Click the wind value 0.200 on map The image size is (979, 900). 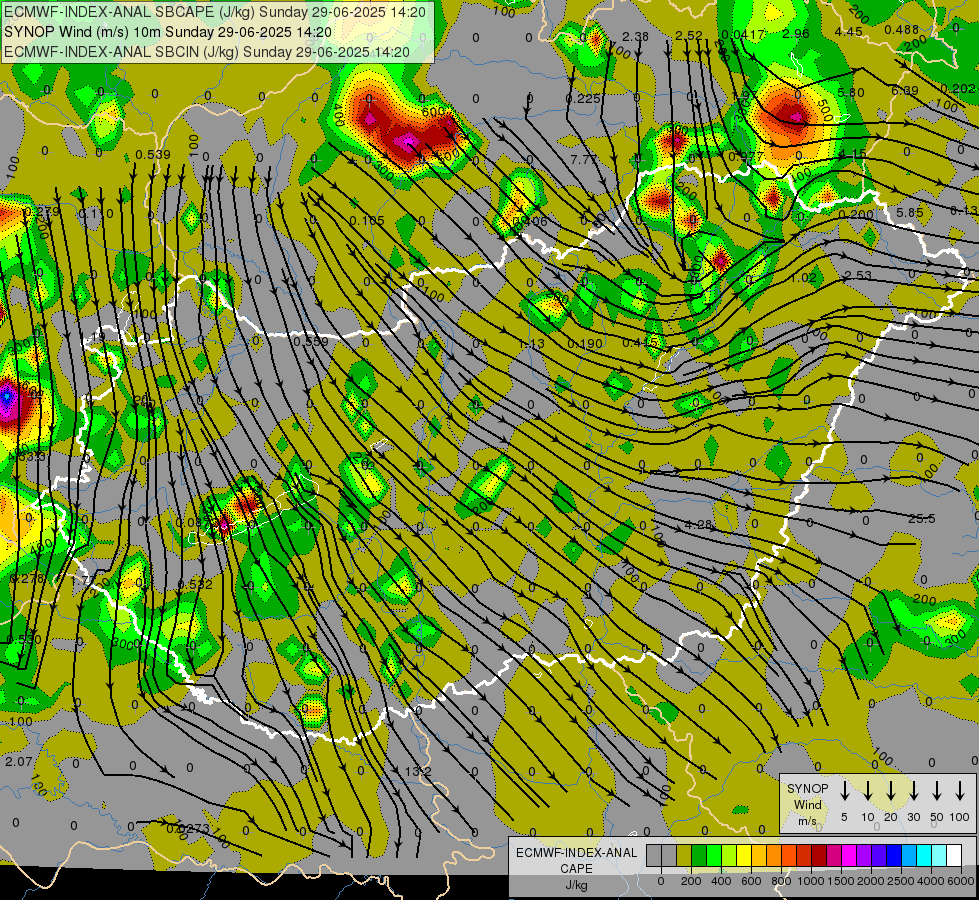[x=856, y=214]
